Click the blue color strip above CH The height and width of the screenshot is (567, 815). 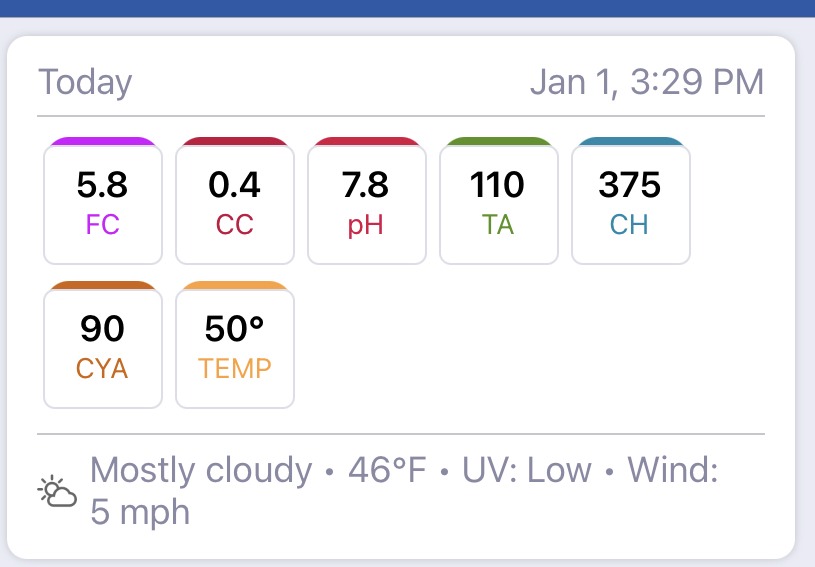click(x=631, y=141)
